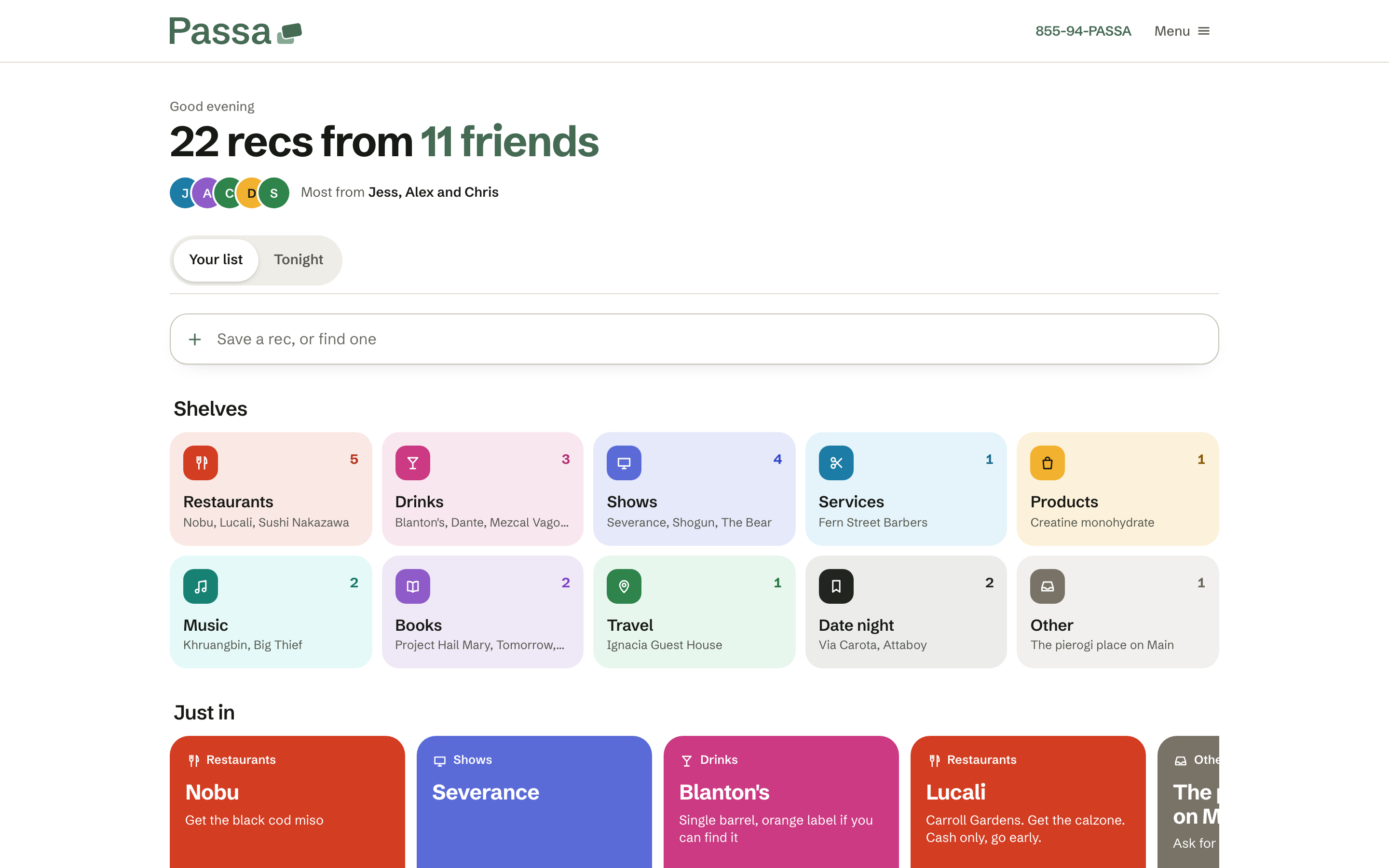Click the Travel map pin shelf icon
The width and height of the screenshot is (1389, 868).
tap(624, 586)
